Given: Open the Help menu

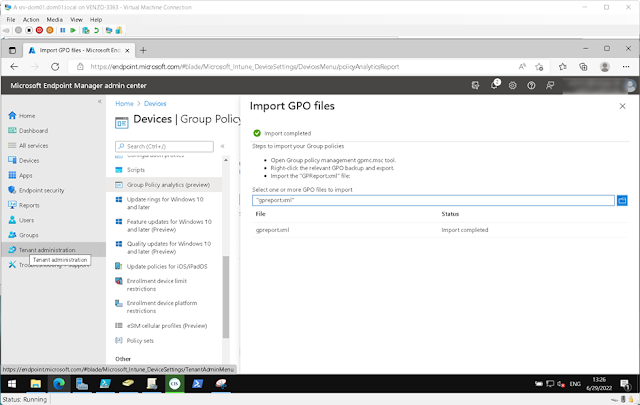Looking at the screenshot, I should tap(96, 20).
